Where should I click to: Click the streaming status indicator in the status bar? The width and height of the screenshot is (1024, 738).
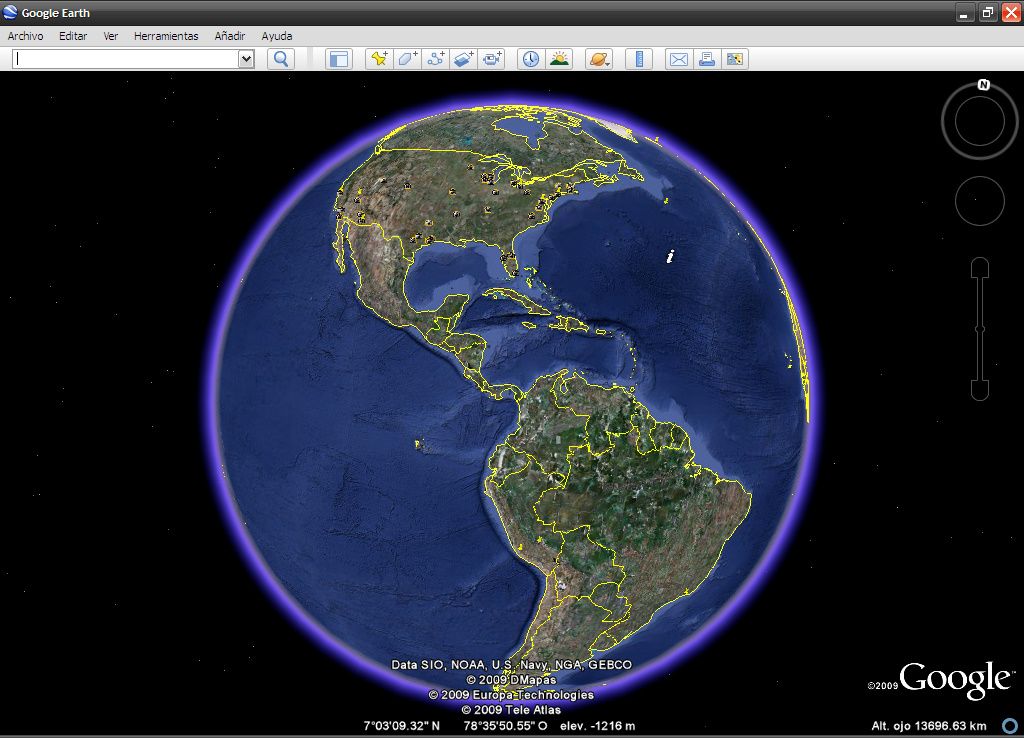tap(1010, 726)
